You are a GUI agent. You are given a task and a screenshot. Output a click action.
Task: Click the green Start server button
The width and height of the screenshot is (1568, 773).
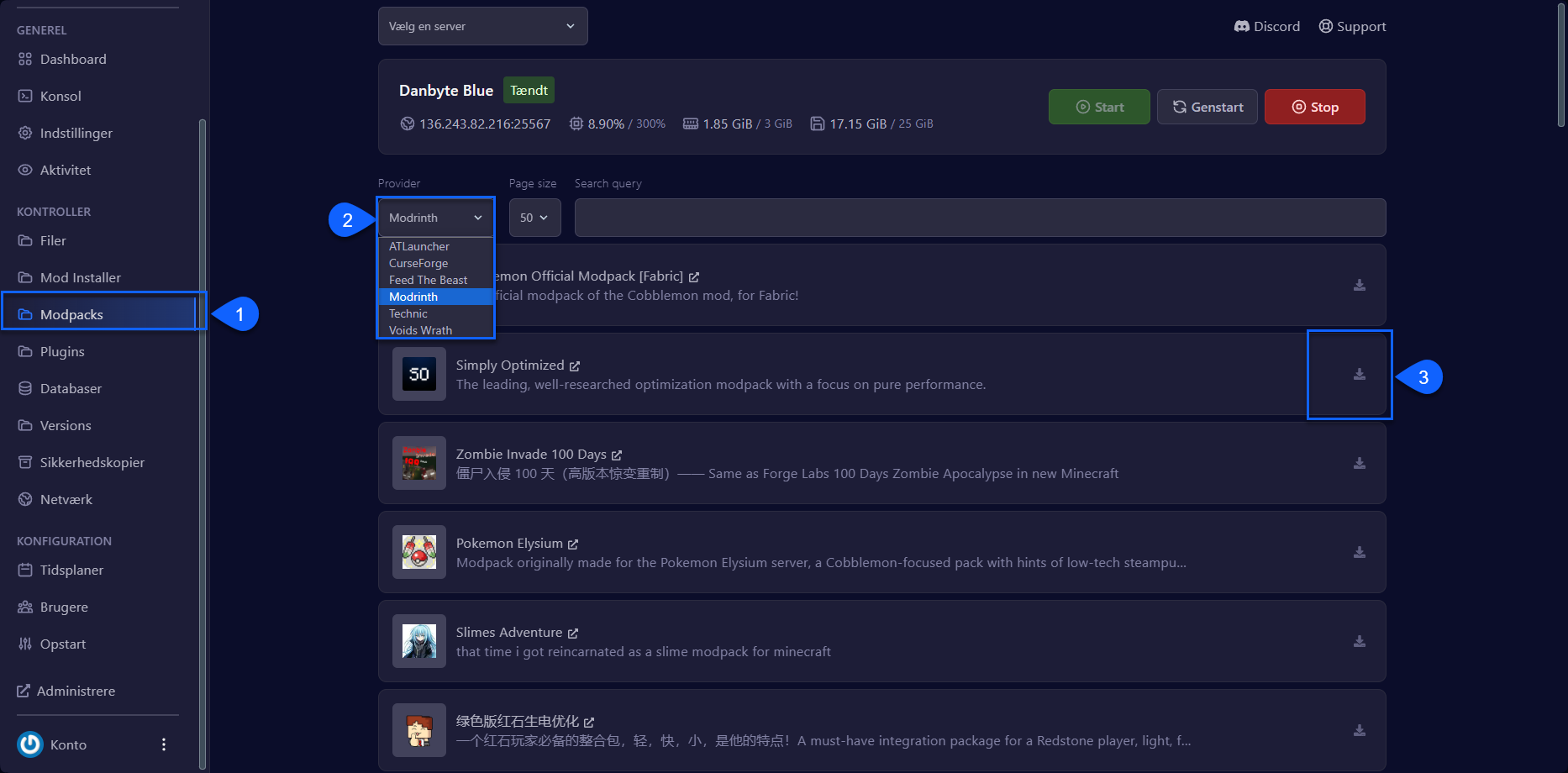[x=1099, y=107]
